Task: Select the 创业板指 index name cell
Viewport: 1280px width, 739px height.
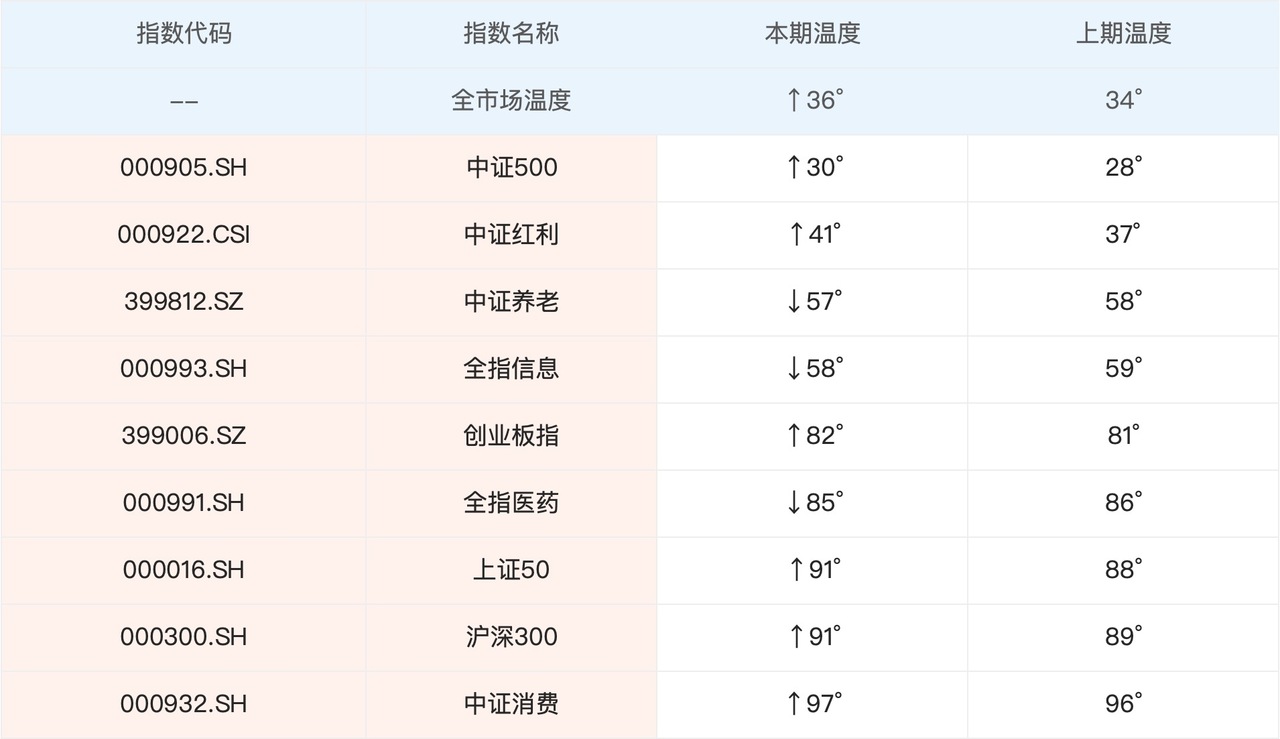Action: click(511, 435)
